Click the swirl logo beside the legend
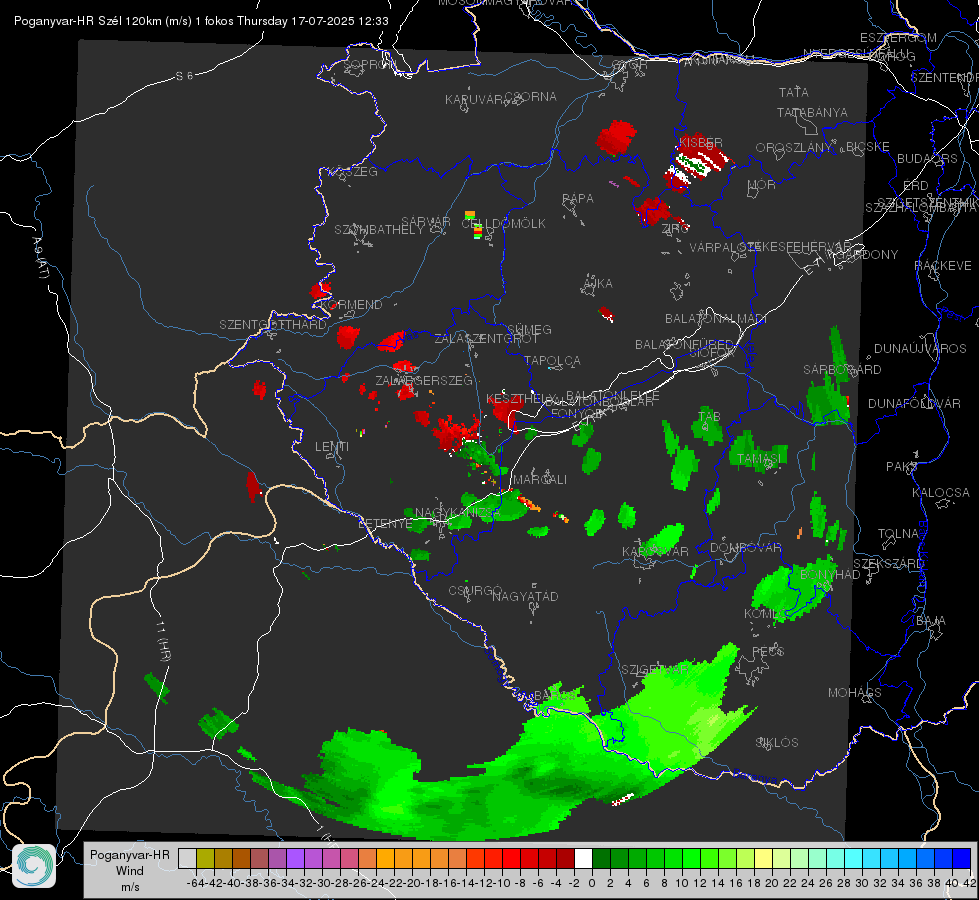The image size is (979, 900). coord(34,866)
